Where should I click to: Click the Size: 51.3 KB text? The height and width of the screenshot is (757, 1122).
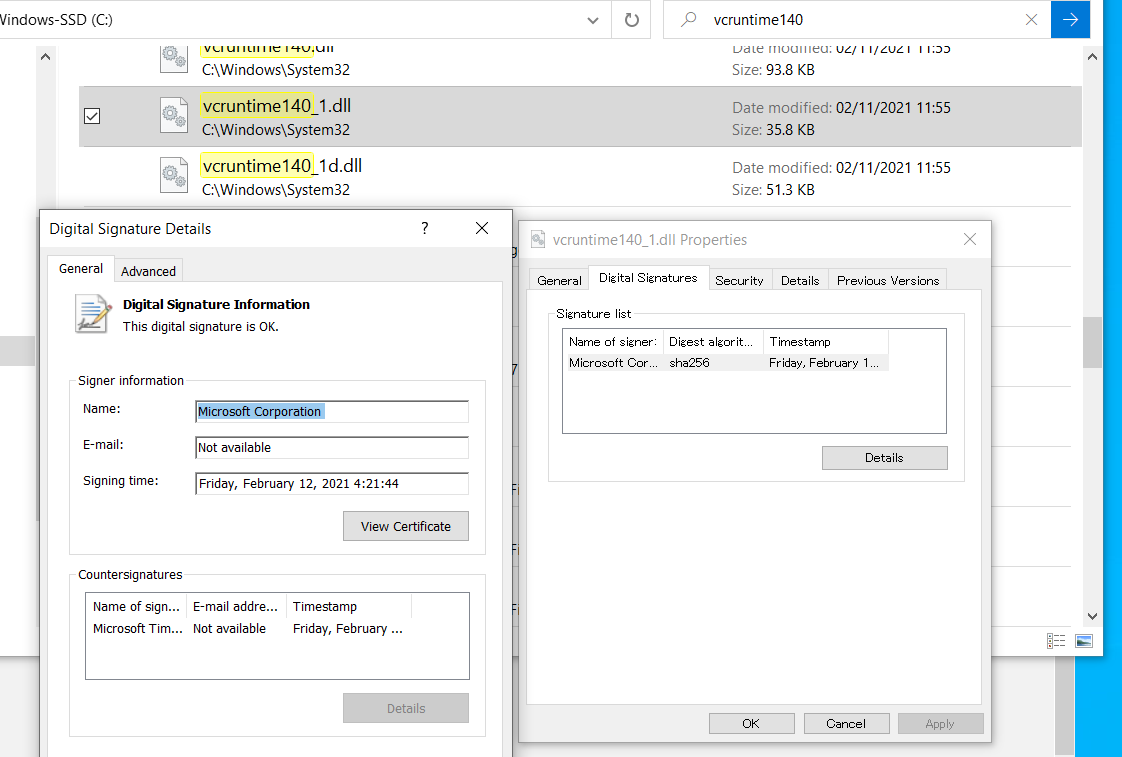coord(773,190)
